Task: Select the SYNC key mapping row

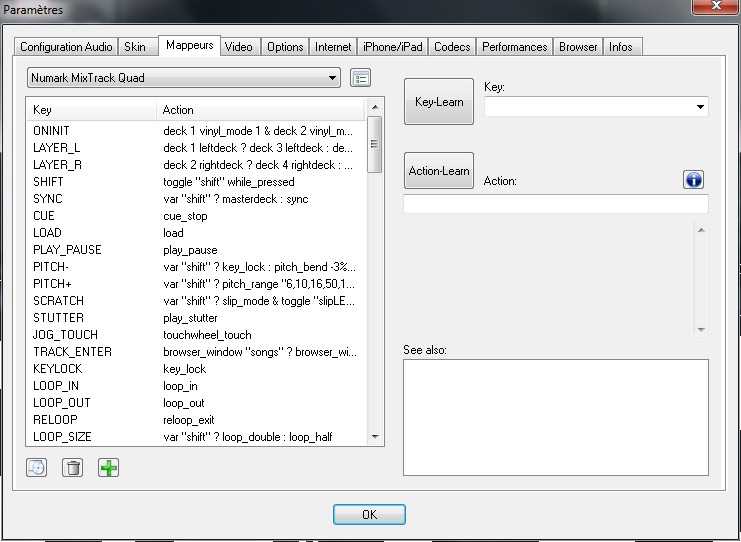Action: 48,199
